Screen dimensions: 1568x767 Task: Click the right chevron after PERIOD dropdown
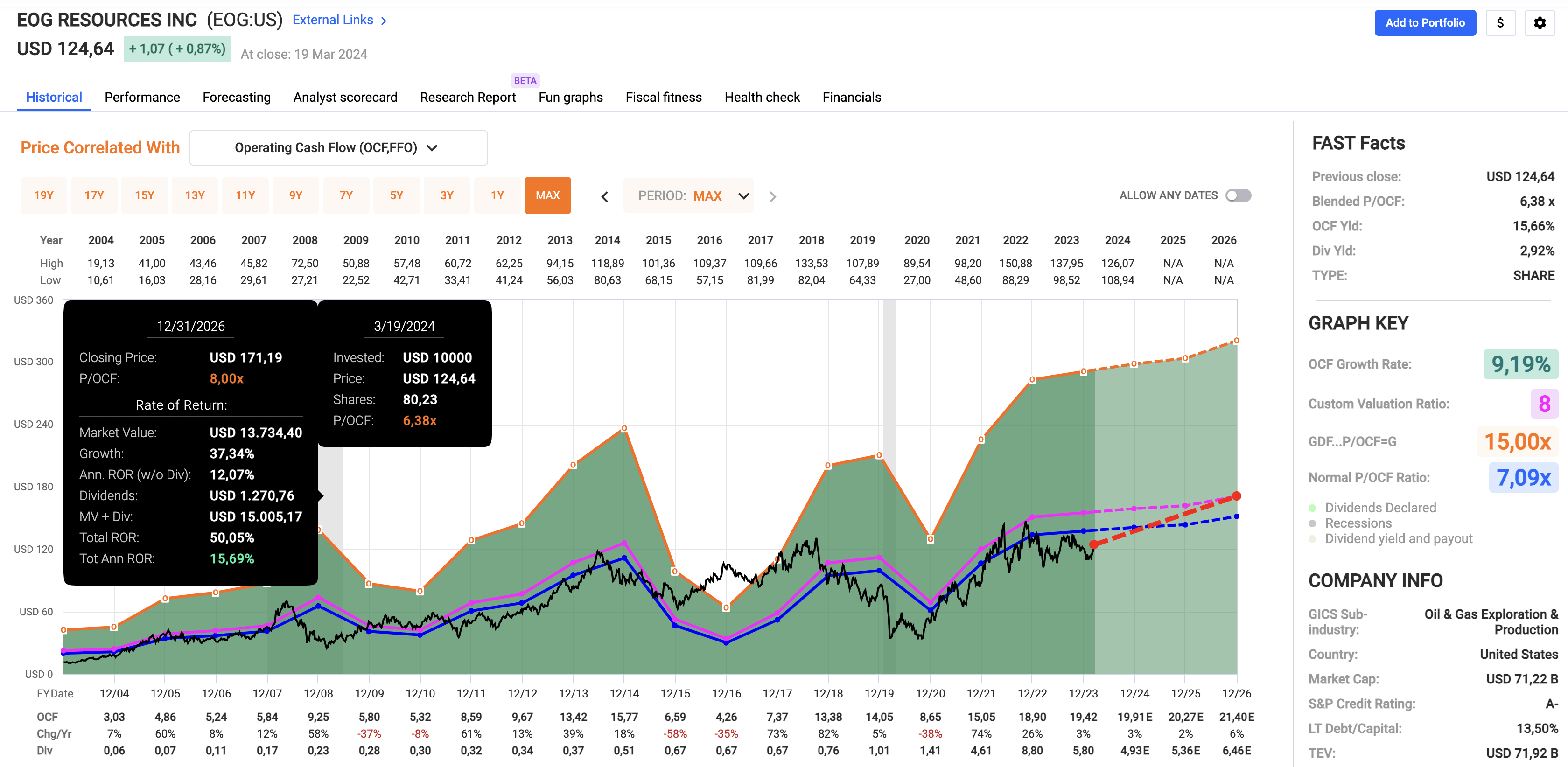click(773, 196)
